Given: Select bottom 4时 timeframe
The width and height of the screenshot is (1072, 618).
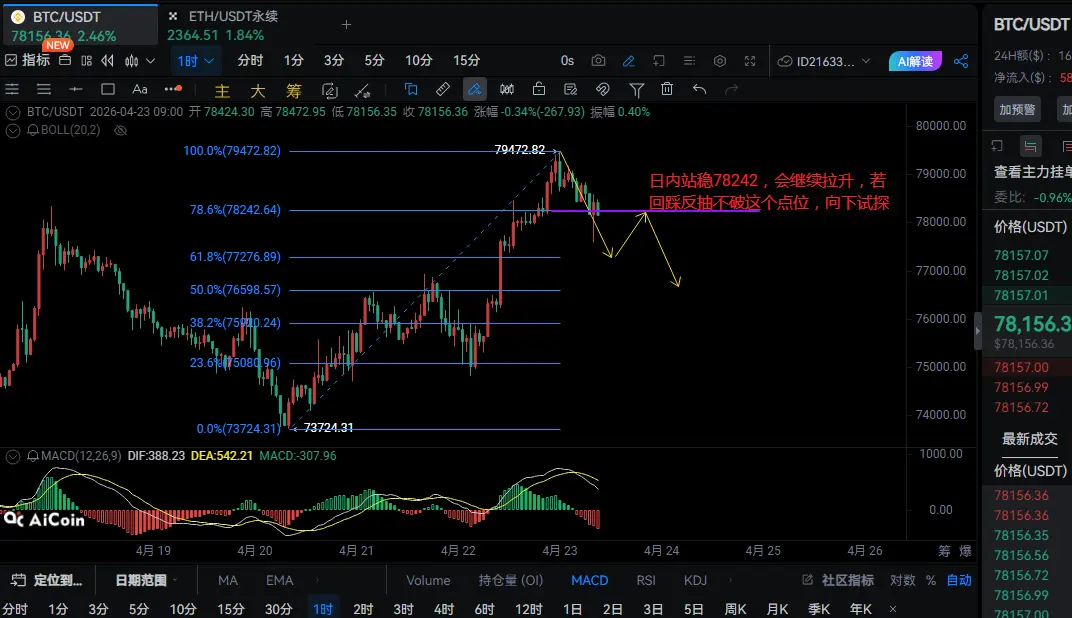Looking at the screenshot, I should [444, 609].
